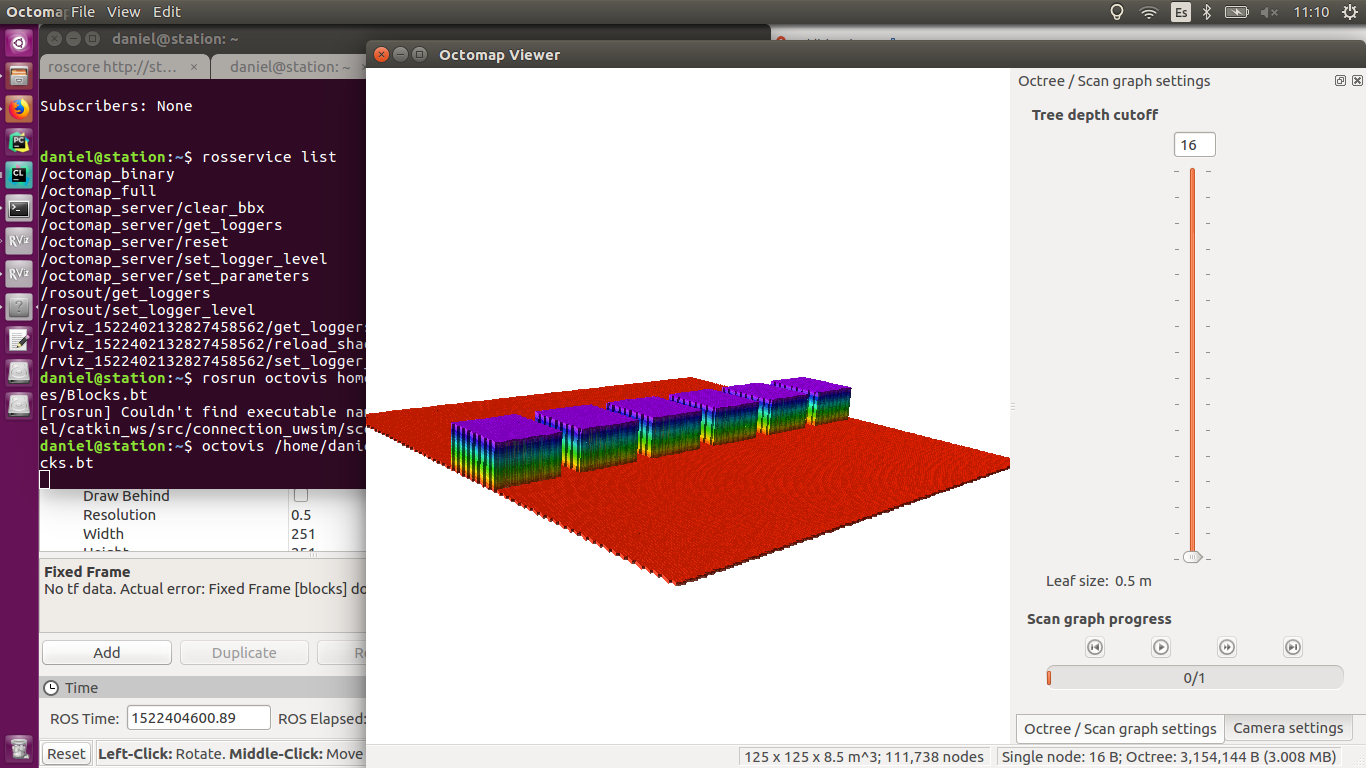The image size is (1366, 768).
Task: Open the battery indicator menu
Action: point(1237,12)
